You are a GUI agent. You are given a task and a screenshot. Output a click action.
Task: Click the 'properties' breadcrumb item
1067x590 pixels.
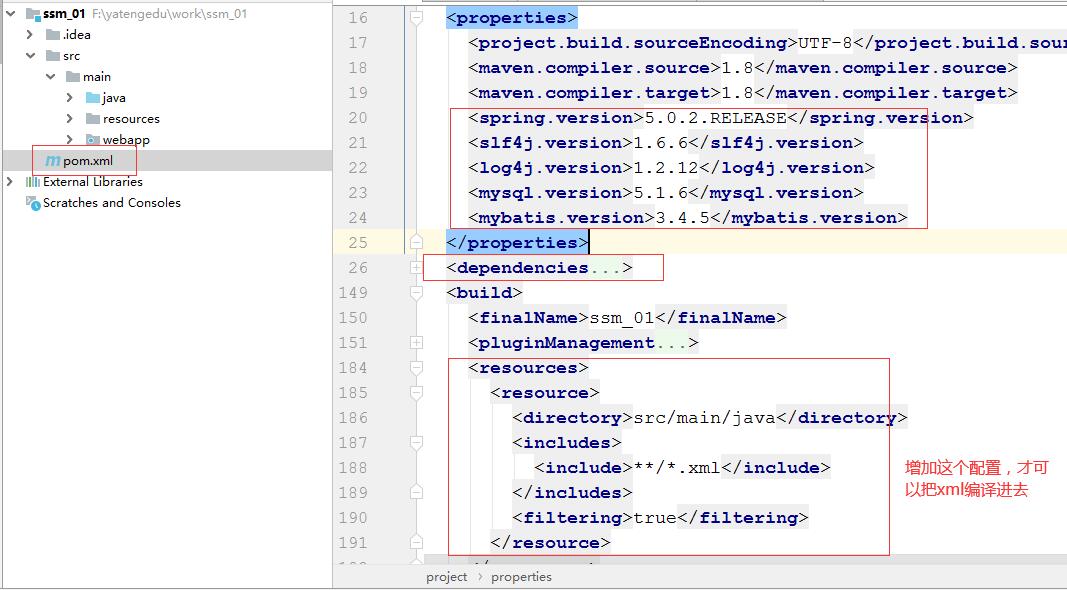pos(521,577)
